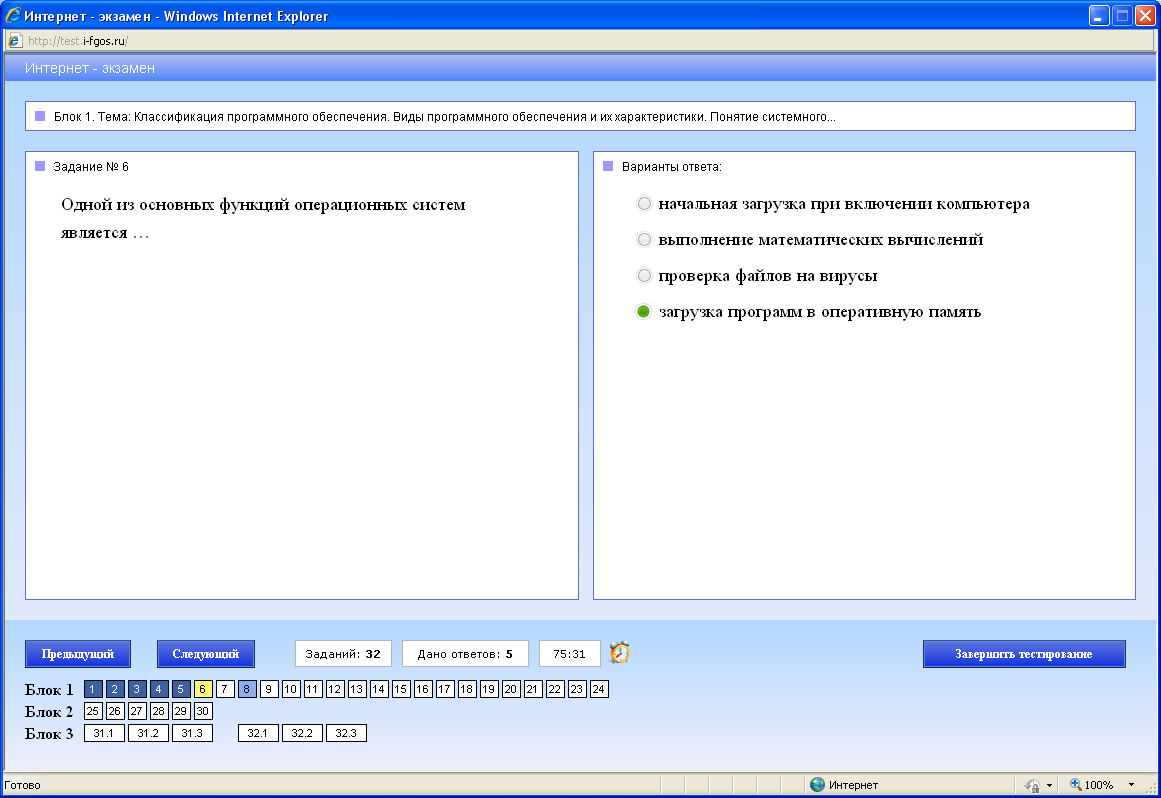Select answer 'начальная загрузка при включении компьютера'
This screenshot has width=1161, height=798.
(x=644, y=204)
